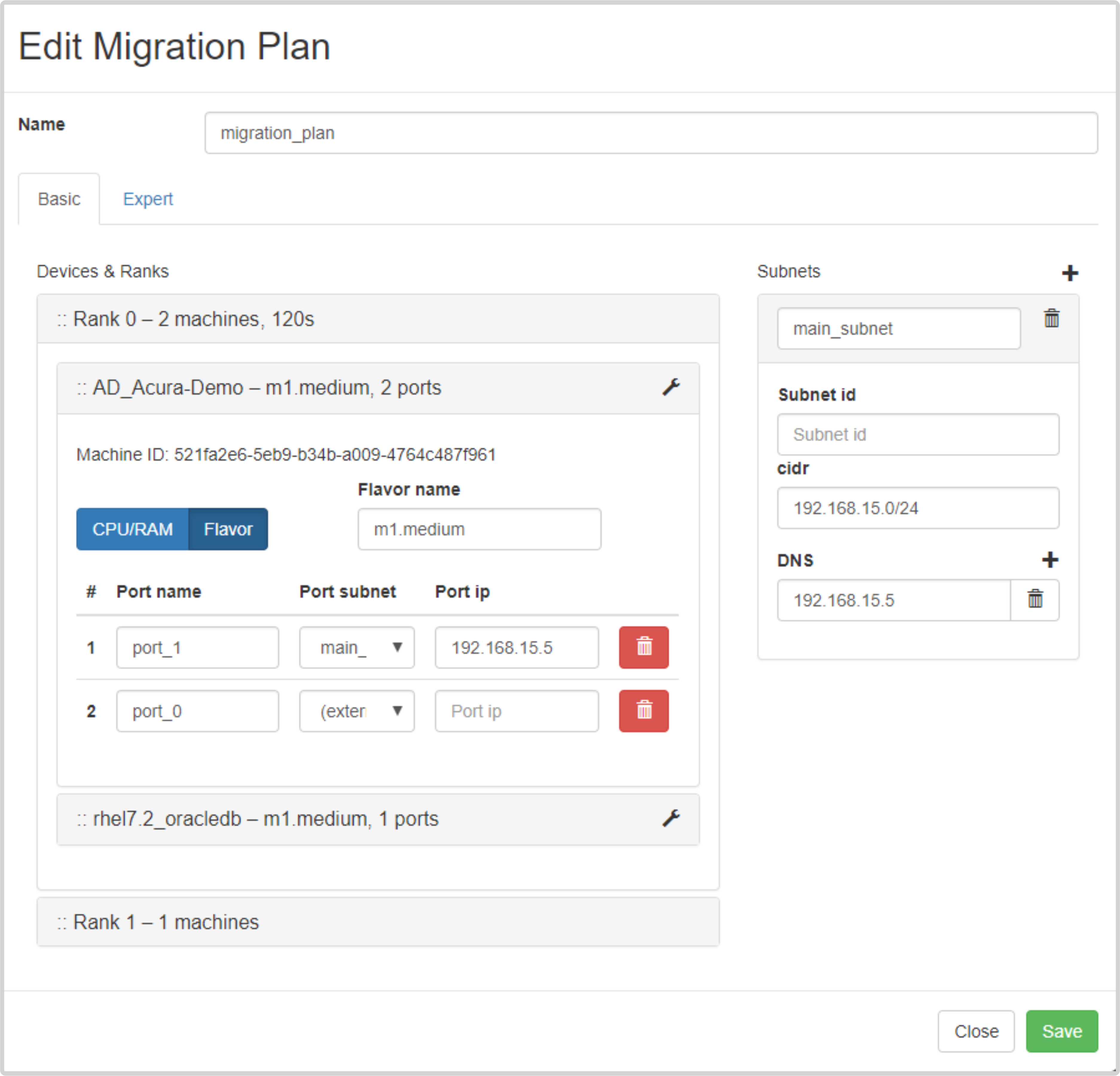This screenshot has width=1120, height=1076.
Task: Click the Devices & Ranks heading
Action: coord(103,271)
